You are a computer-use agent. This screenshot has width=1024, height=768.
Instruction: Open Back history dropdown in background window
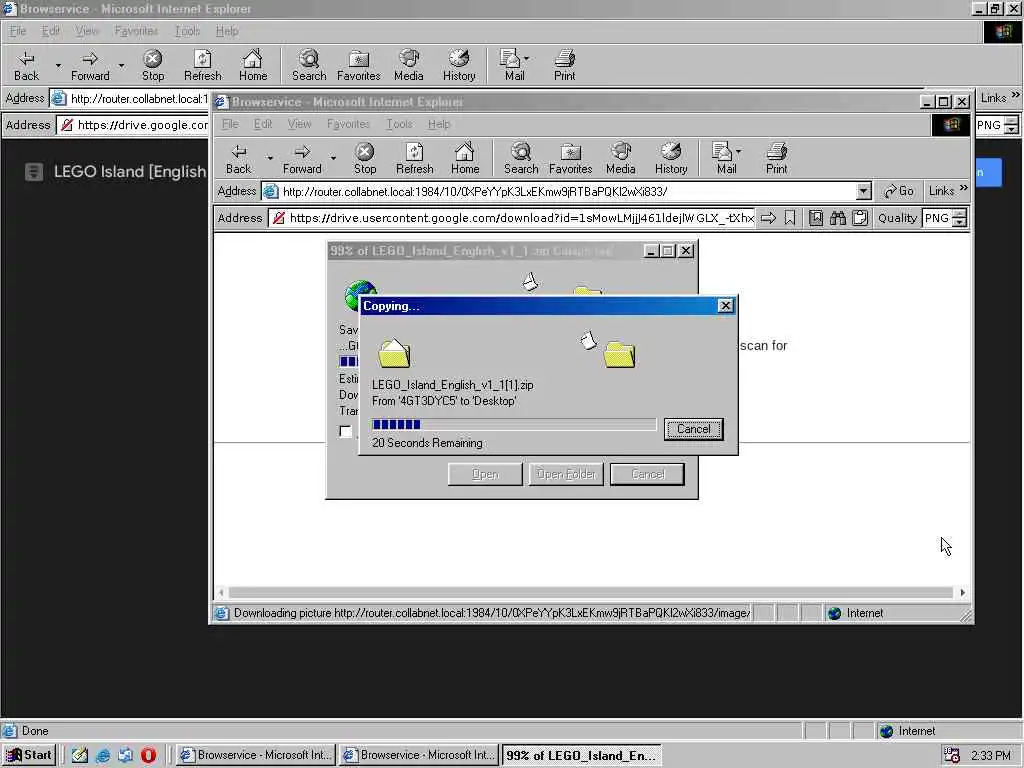(58, 66)
